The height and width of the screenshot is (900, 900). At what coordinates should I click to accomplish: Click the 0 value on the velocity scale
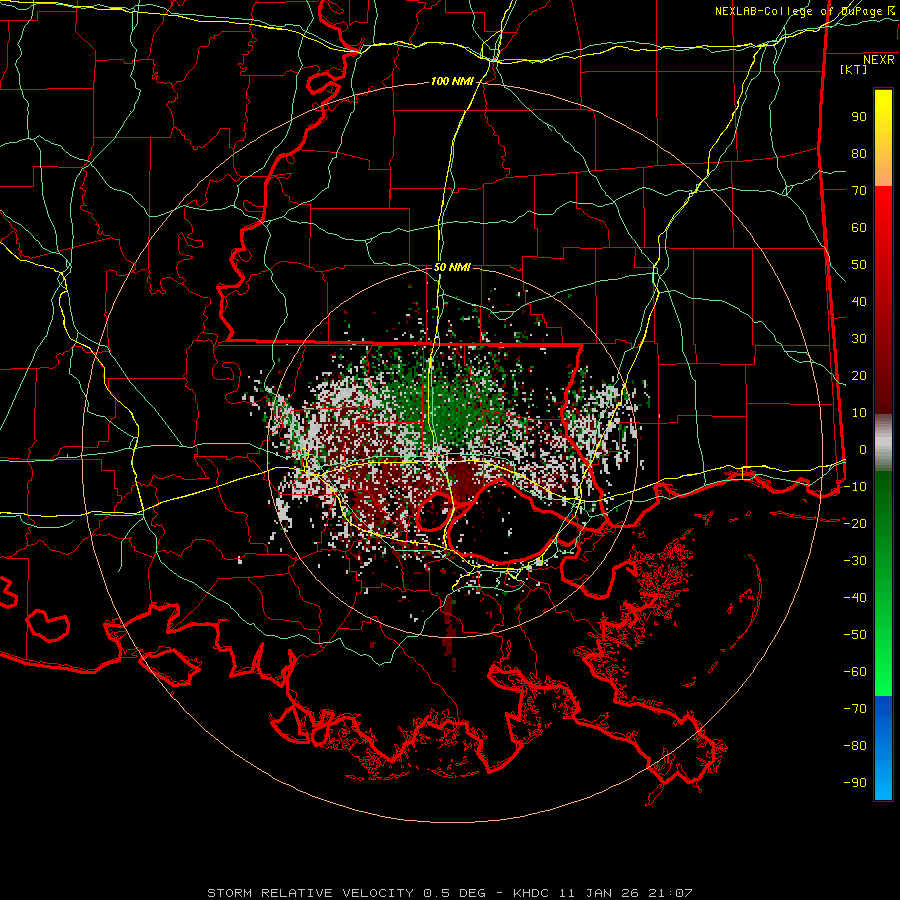pyautogui.click(x=863, y=450)
